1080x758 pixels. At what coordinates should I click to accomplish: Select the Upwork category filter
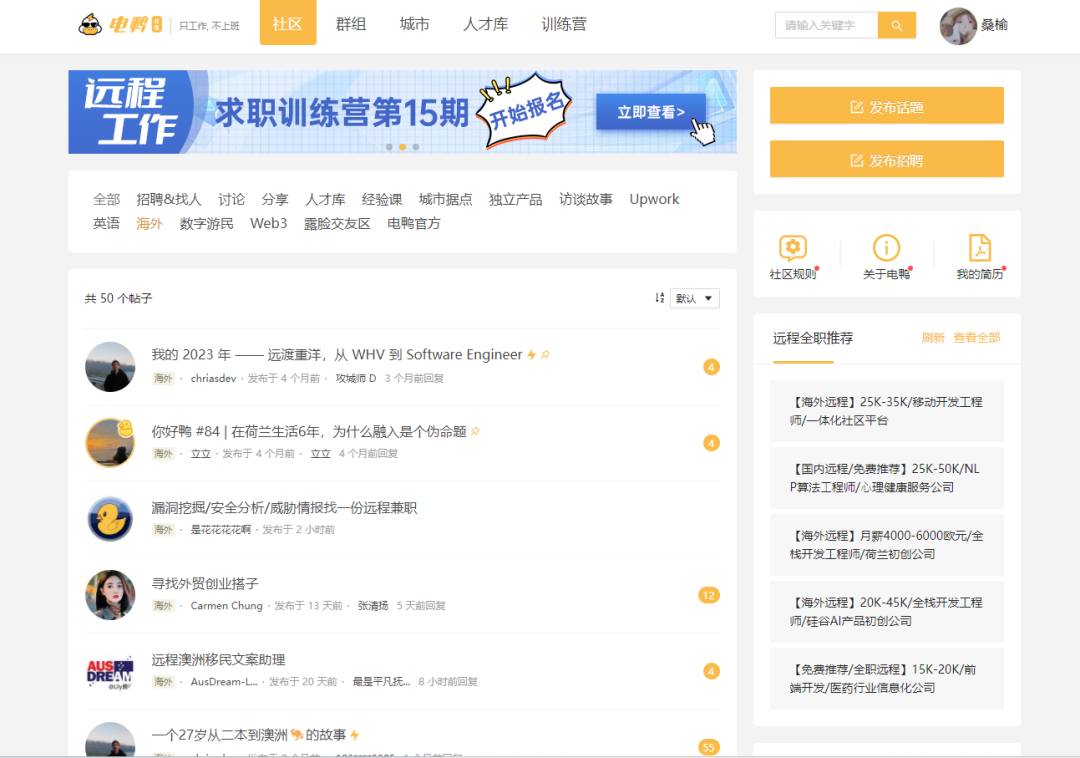654,200
